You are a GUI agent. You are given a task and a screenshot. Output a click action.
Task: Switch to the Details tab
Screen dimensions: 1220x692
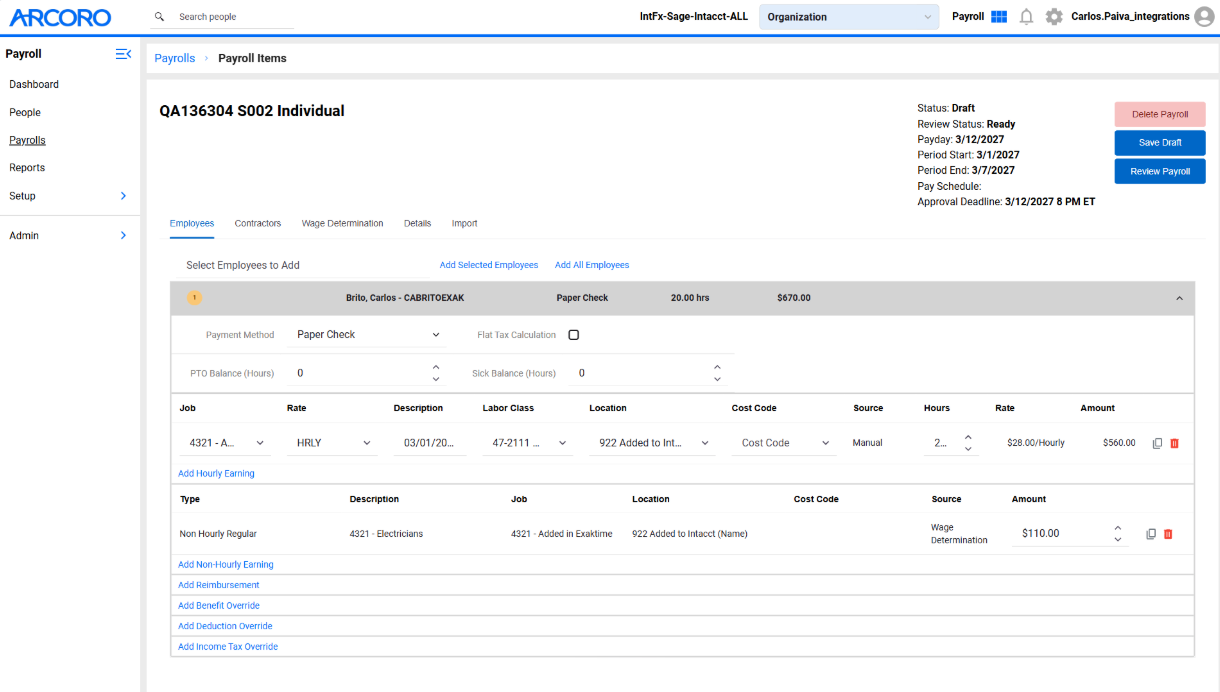418,223
